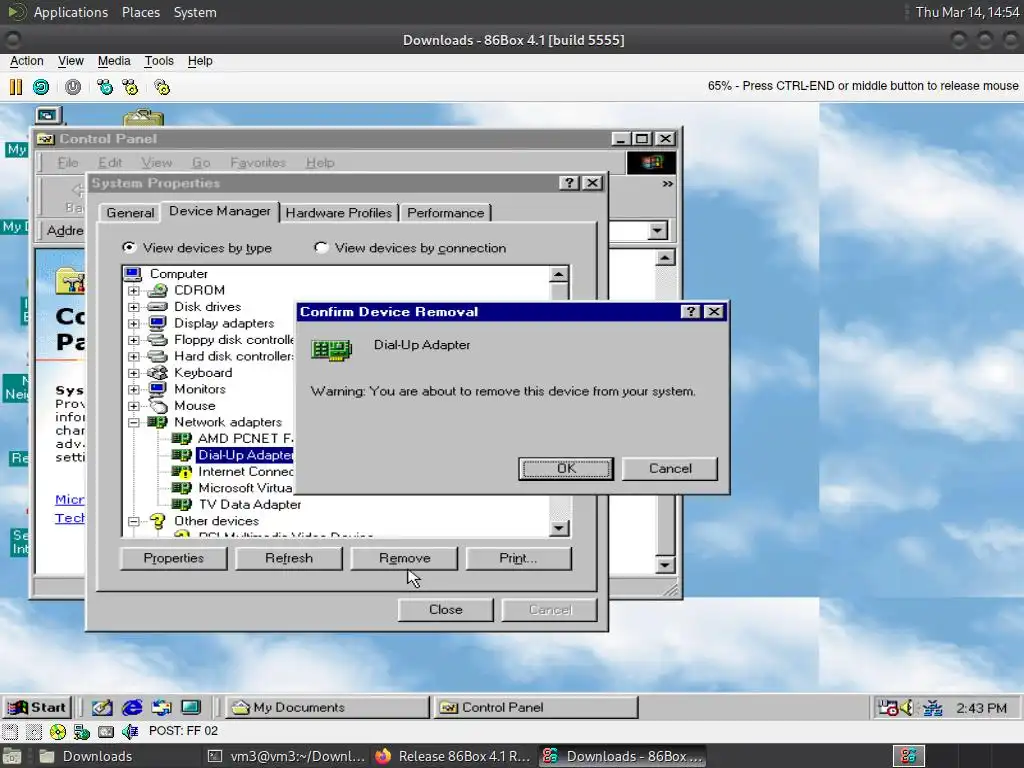The image size is (1024, 768).
Task: Open 86Box settings gear icon
Action: click(x=162, y=87)
